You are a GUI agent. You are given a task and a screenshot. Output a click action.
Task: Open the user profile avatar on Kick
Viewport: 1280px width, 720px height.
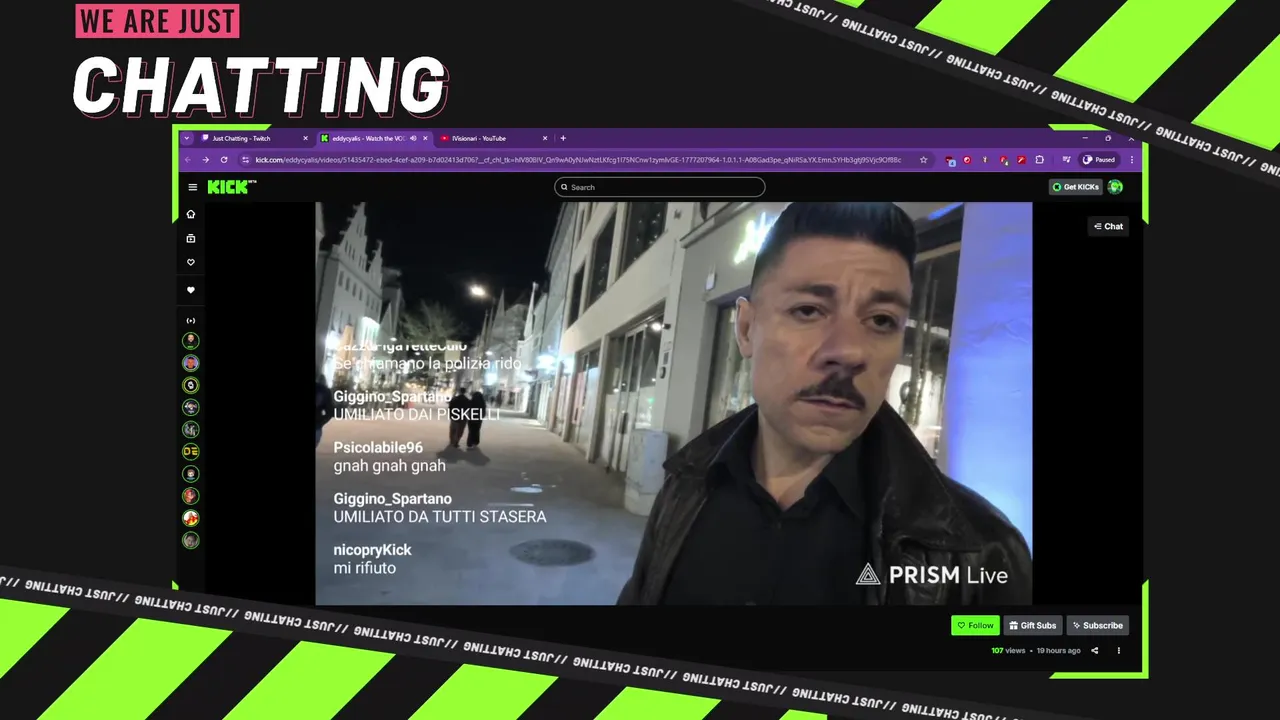[1115, 187]
